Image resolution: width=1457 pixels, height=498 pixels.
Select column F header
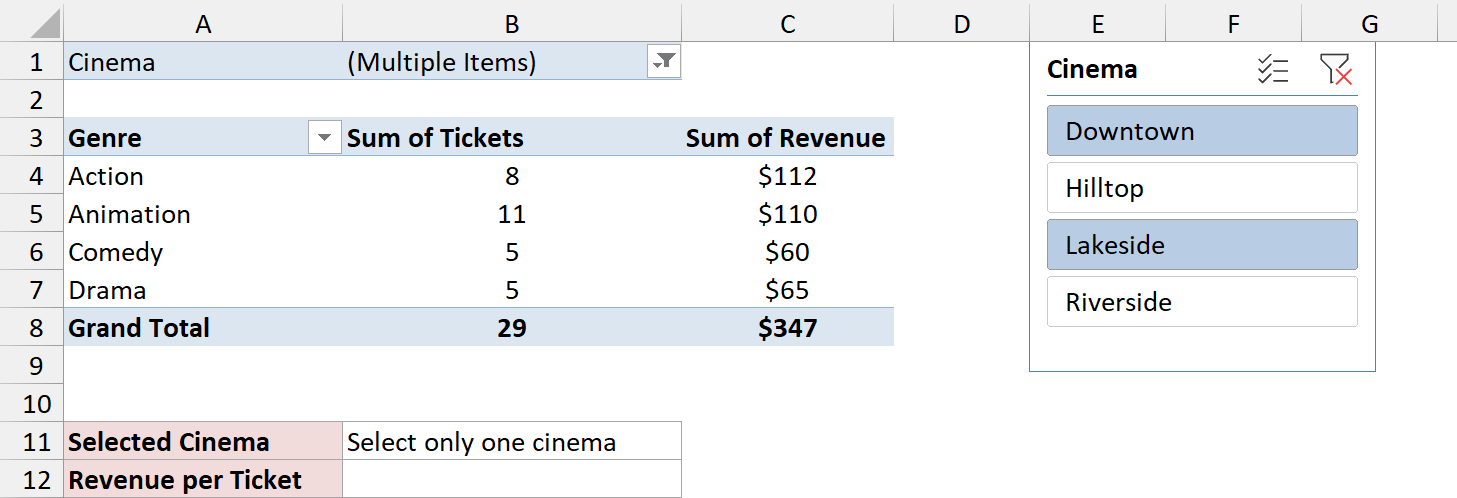tap(1233, 24)
